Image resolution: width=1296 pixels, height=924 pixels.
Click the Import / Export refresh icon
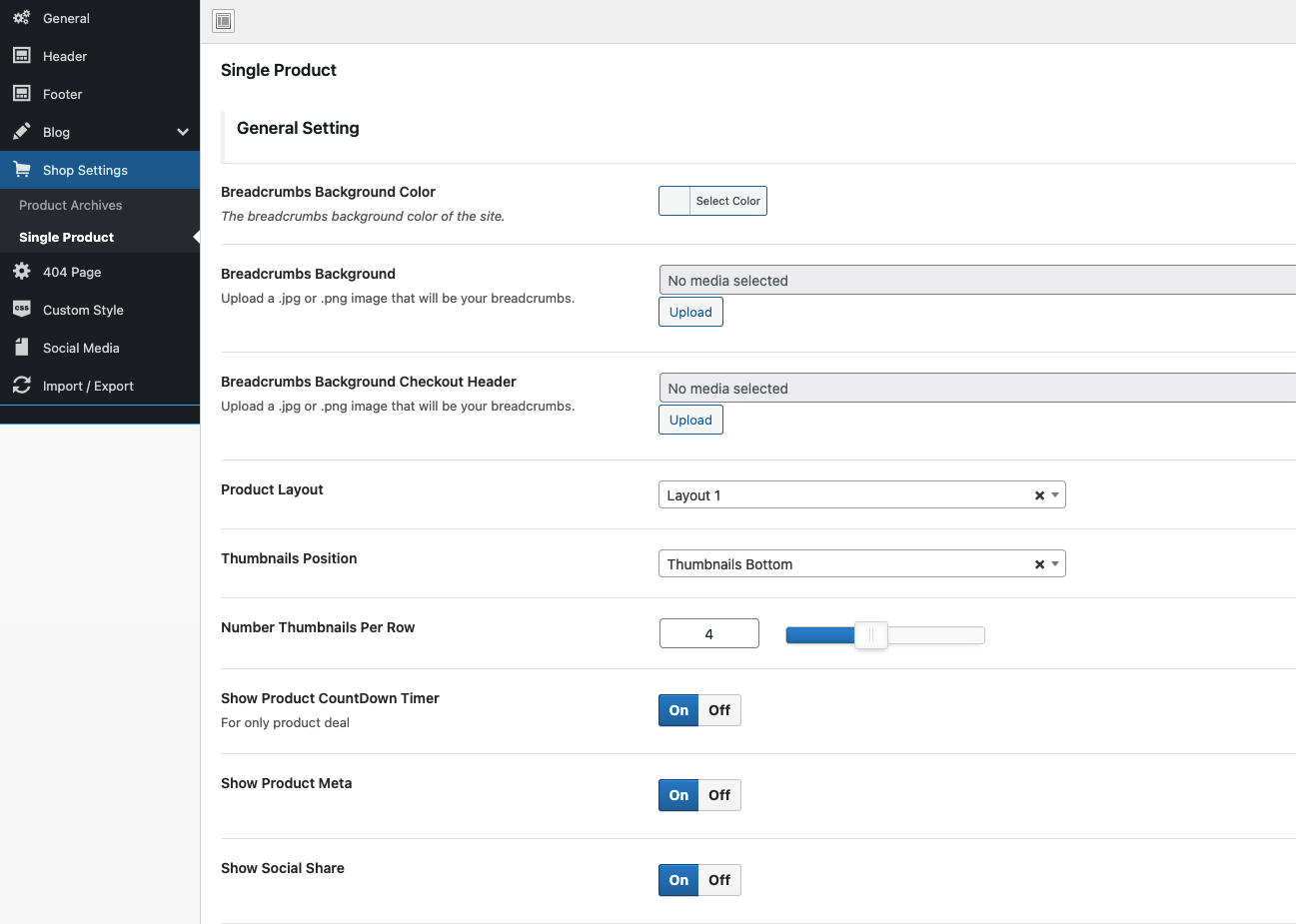[21, 386]
